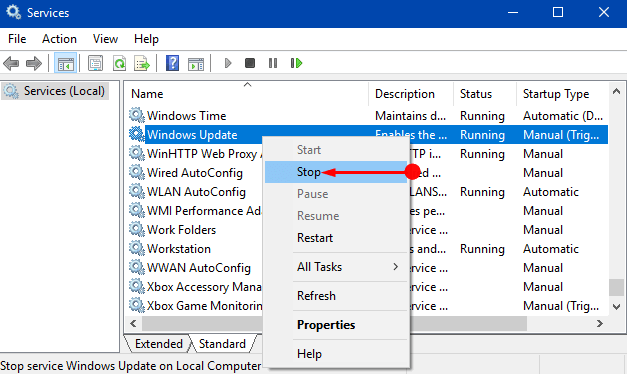Open the File menu
Image resolution: width=627 pixels, height=374 pixels.
pyautogui.click(x=17, y=39)
